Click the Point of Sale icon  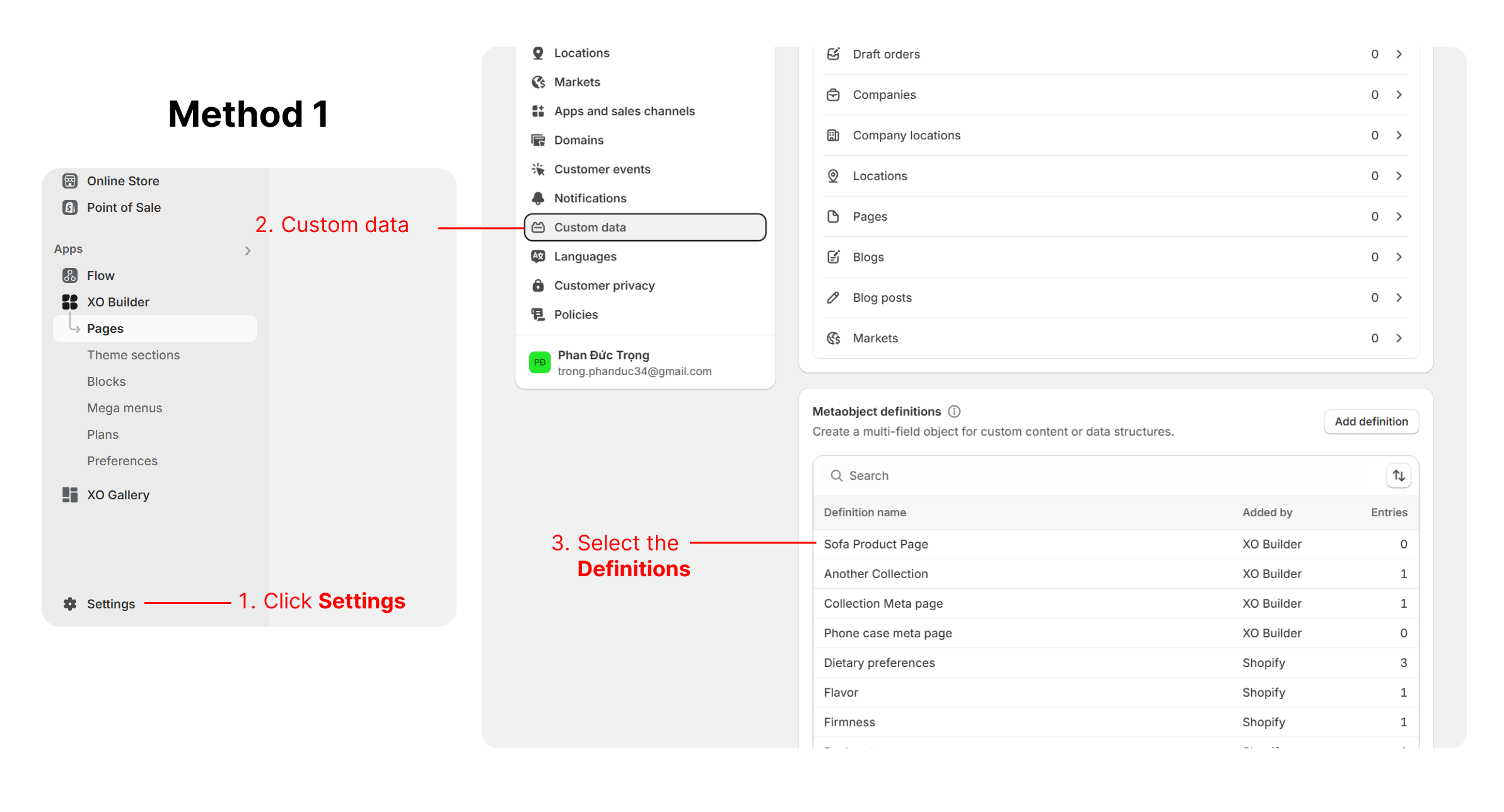pyautogui.click(x=70, y=207)
